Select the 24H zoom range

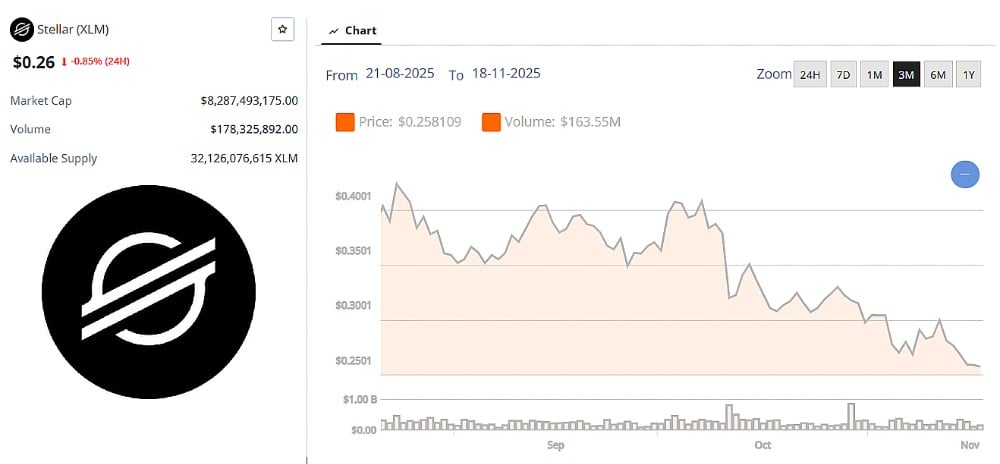[809, 75]
